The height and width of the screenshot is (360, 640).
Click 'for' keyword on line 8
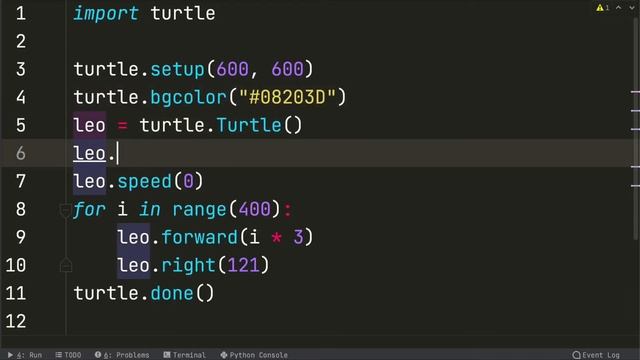tap(89, 209)
